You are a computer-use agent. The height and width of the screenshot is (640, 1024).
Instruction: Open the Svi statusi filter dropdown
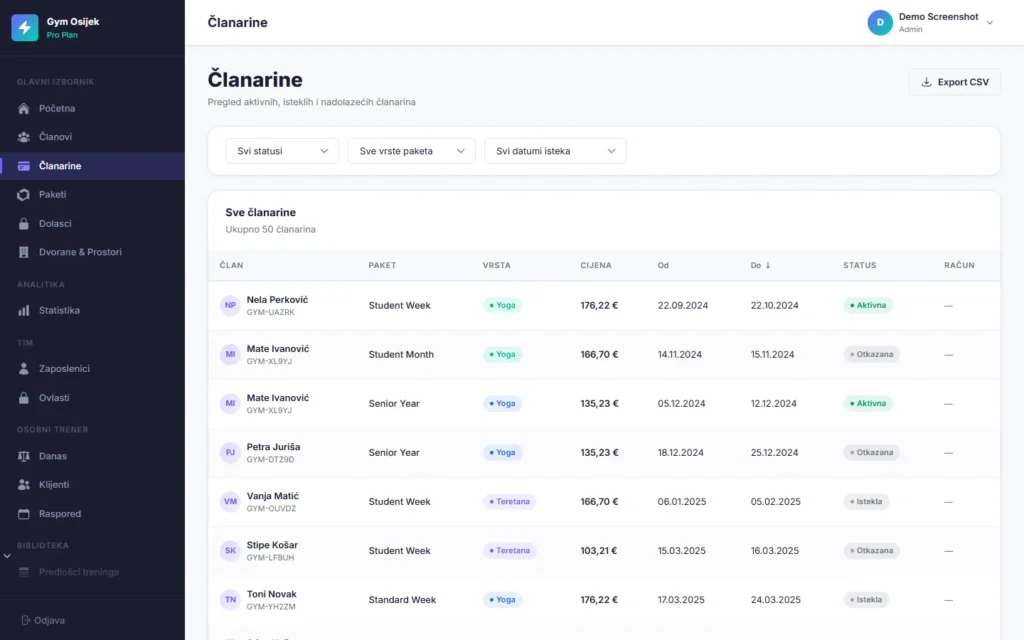282,151
